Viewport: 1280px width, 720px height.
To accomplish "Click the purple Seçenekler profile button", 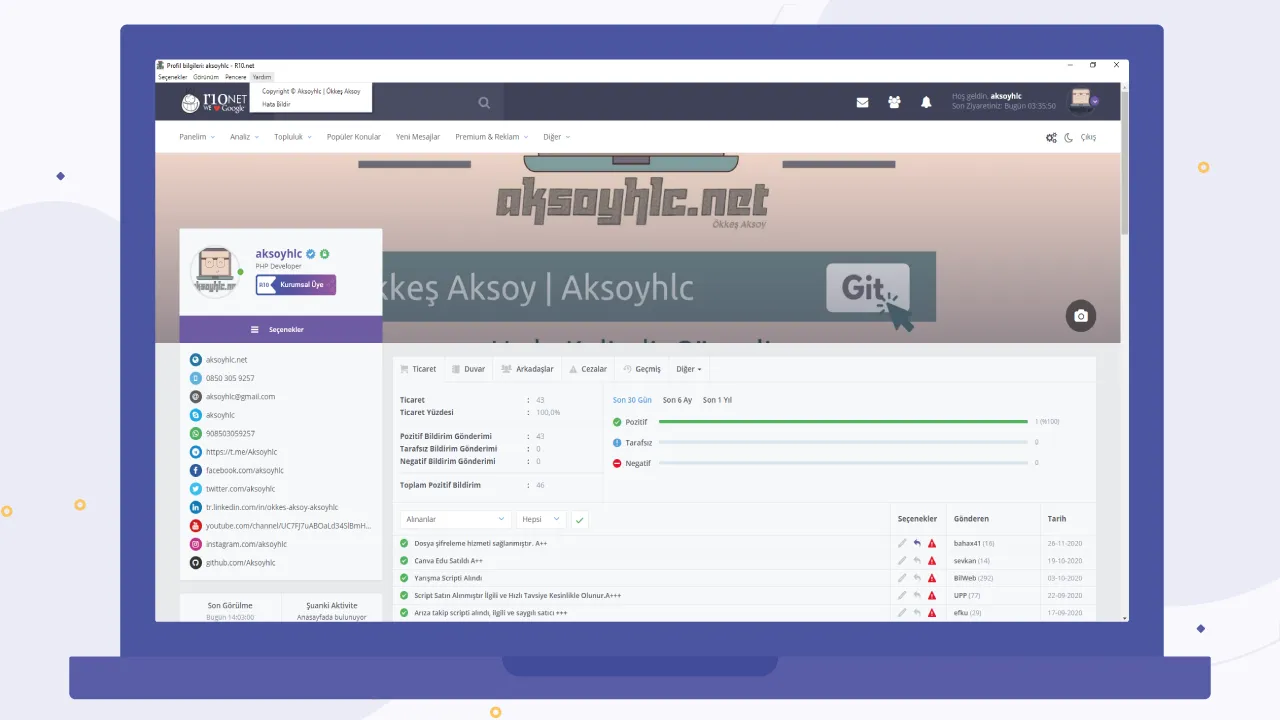I will point(280,329).
